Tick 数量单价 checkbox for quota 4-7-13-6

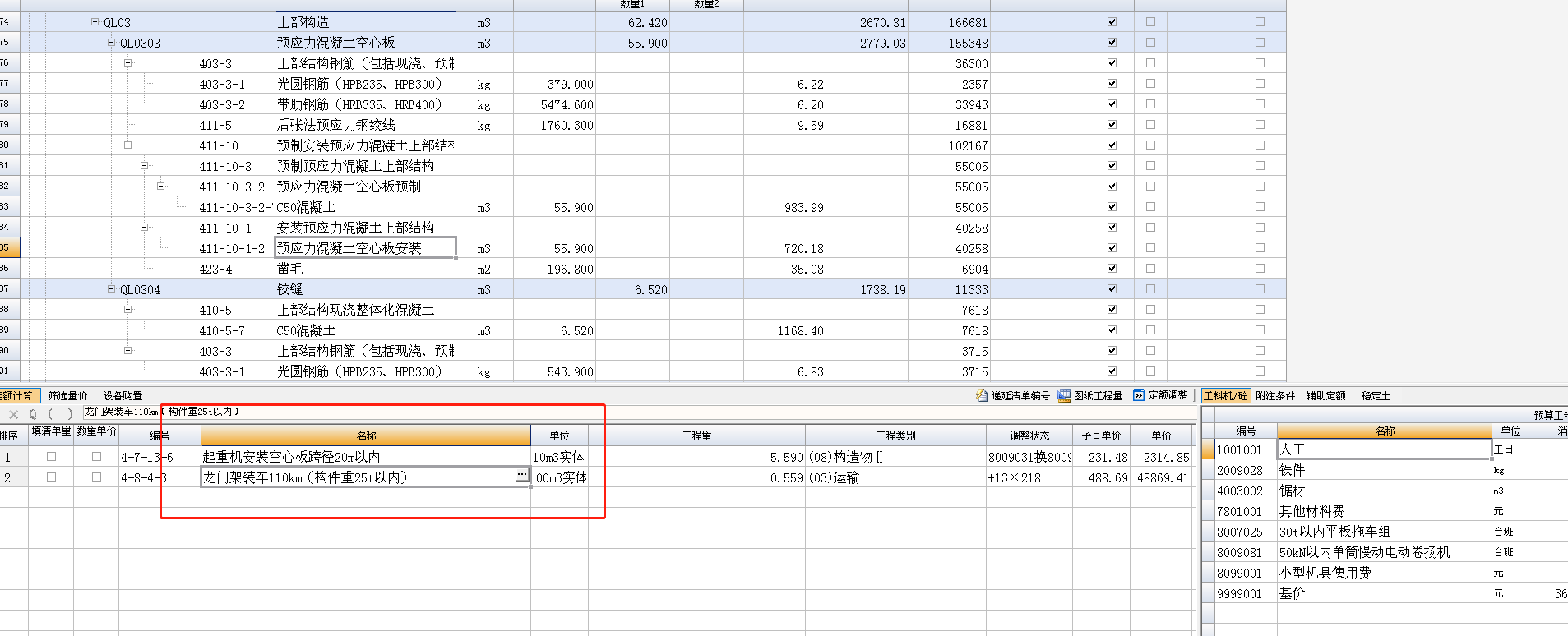pos(97,456)
